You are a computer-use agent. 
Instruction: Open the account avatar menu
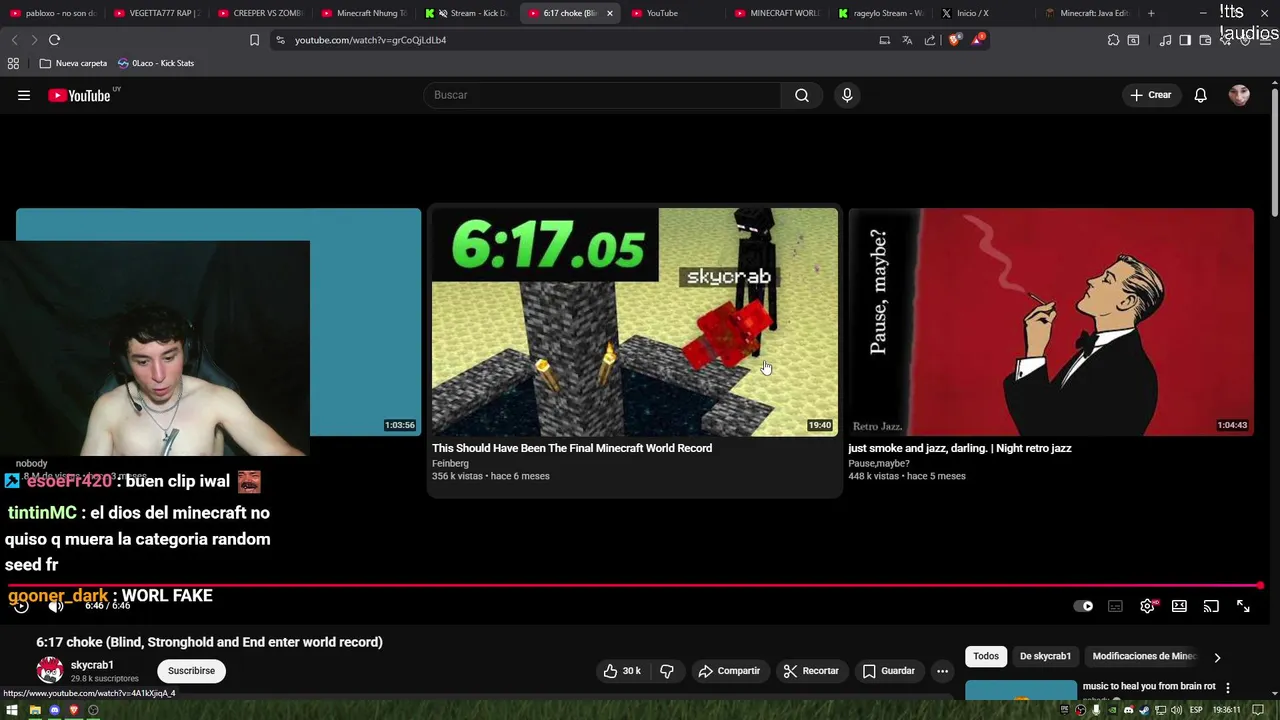(x=1240, y=95)
